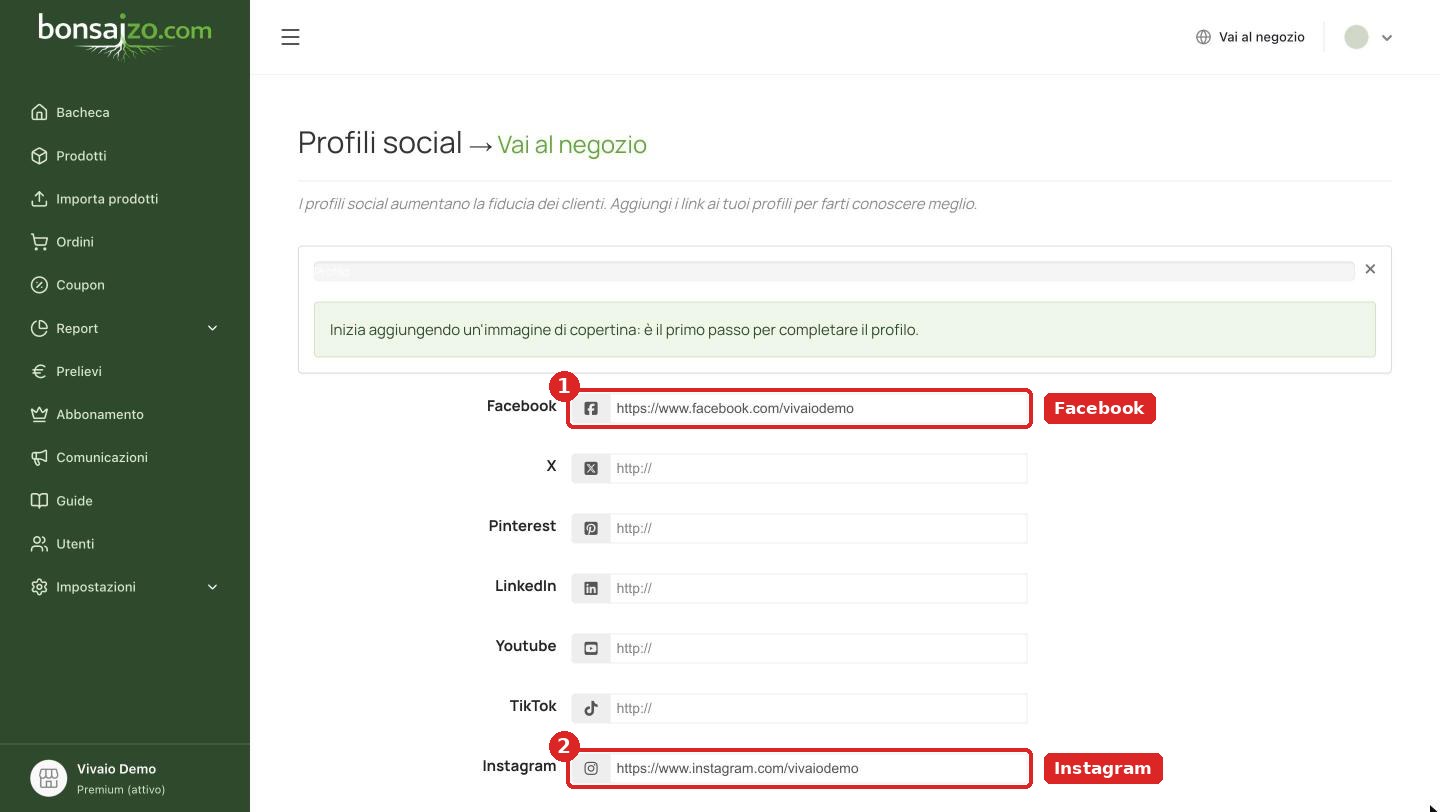Focus the Youtube URL field
The width and height of the screenshot is (1440, 812).
(819, 648)
